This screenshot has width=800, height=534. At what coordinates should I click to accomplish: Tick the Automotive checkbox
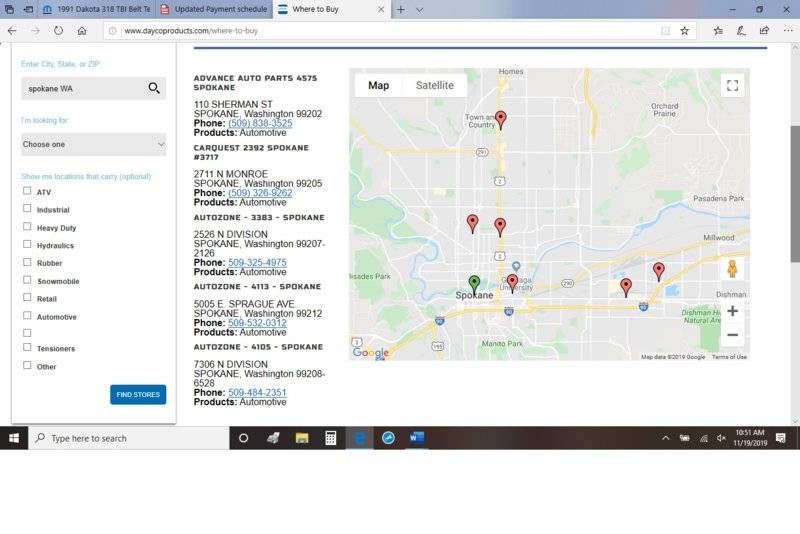28,316
